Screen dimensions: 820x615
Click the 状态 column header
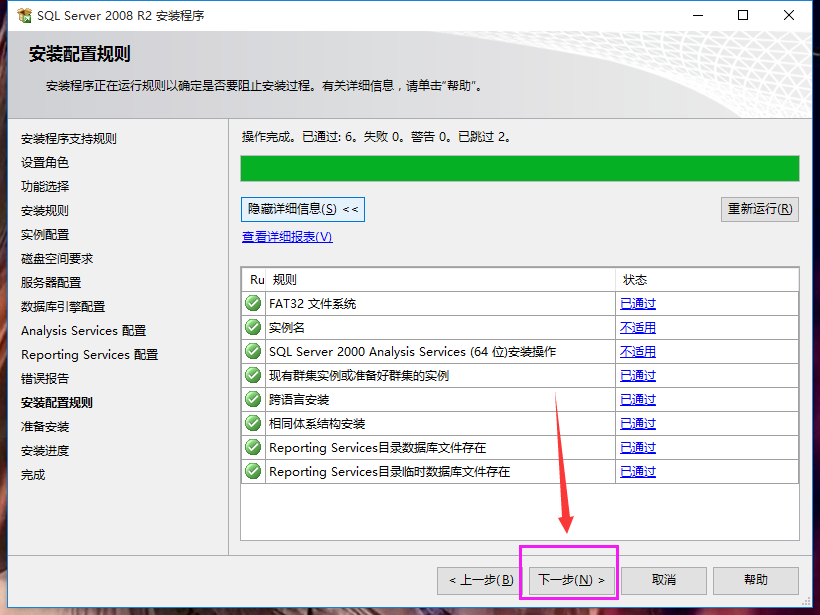707,280
